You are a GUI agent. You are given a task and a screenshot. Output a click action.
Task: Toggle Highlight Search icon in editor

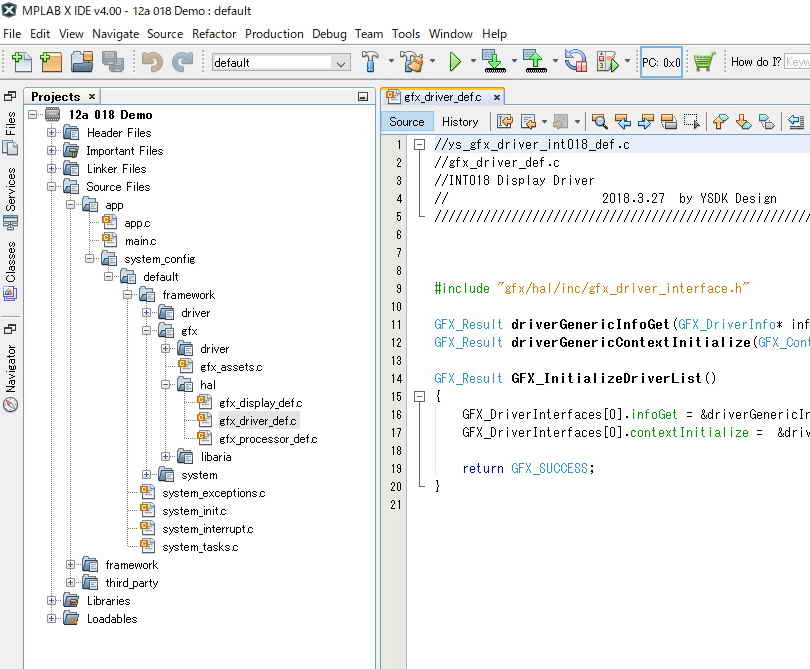click(668, 122)
